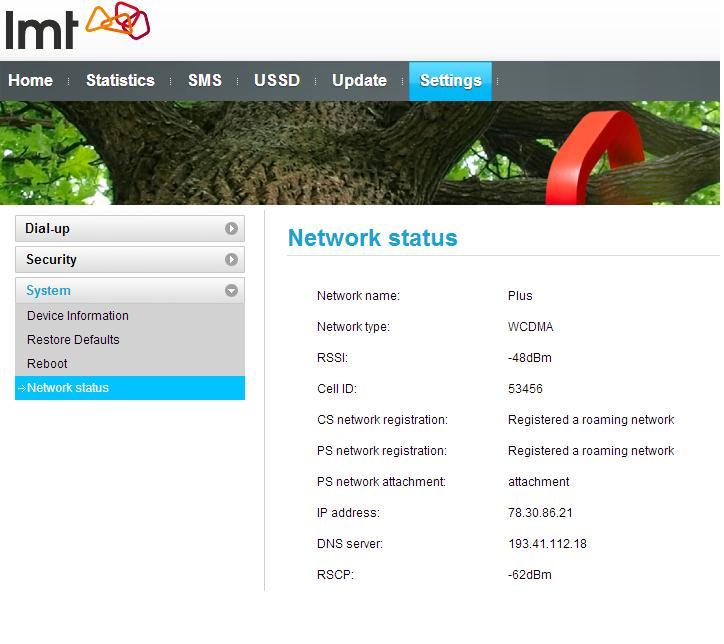The height and width of the screenshot is (644, 724).
Task: Open Restore Defaults page
Action: (73, 340)
